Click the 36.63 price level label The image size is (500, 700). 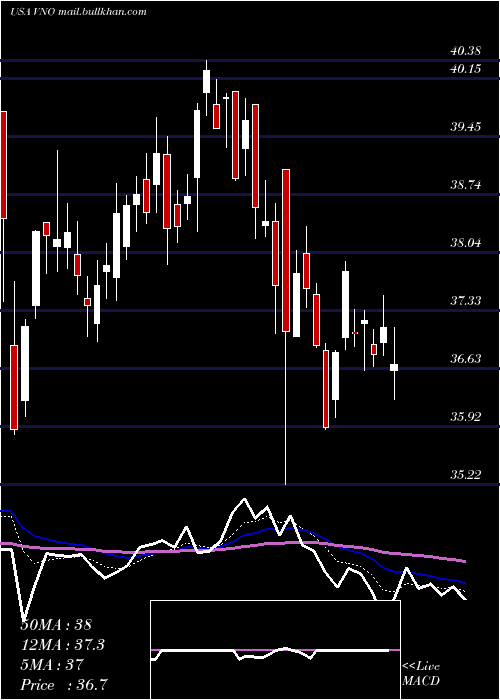(x=466, y=359)
